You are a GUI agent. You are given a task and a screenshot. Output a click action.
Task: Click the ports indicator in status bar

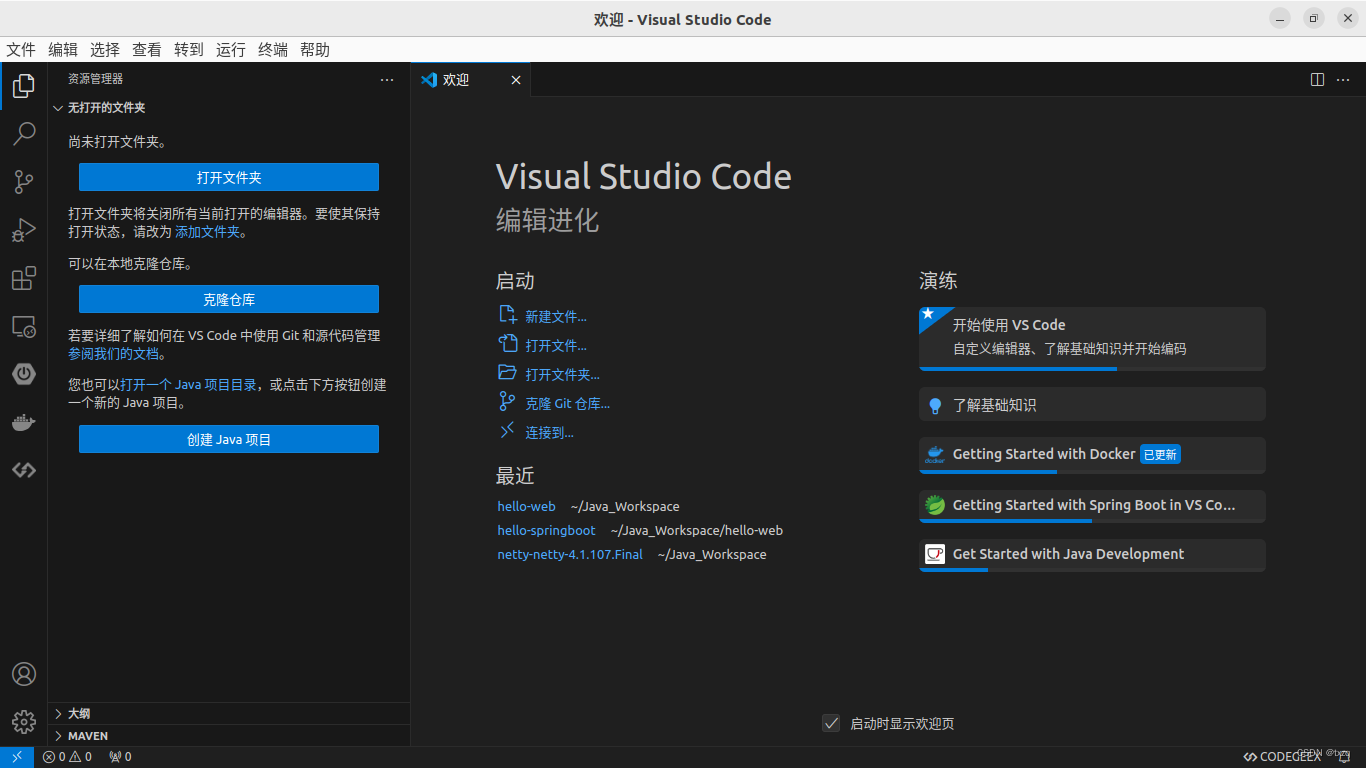(x=120, y=757)
